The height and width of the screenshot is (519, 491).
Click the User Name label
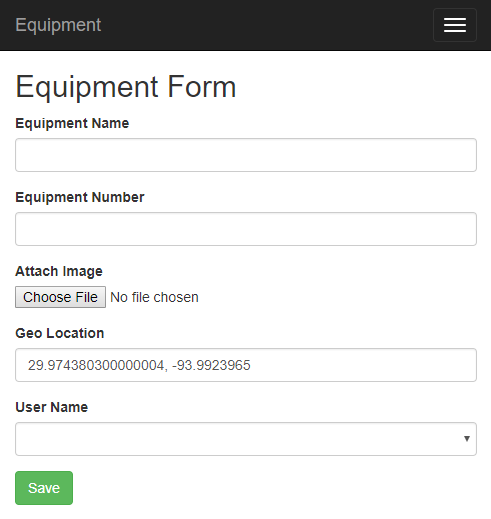point(52,407)
